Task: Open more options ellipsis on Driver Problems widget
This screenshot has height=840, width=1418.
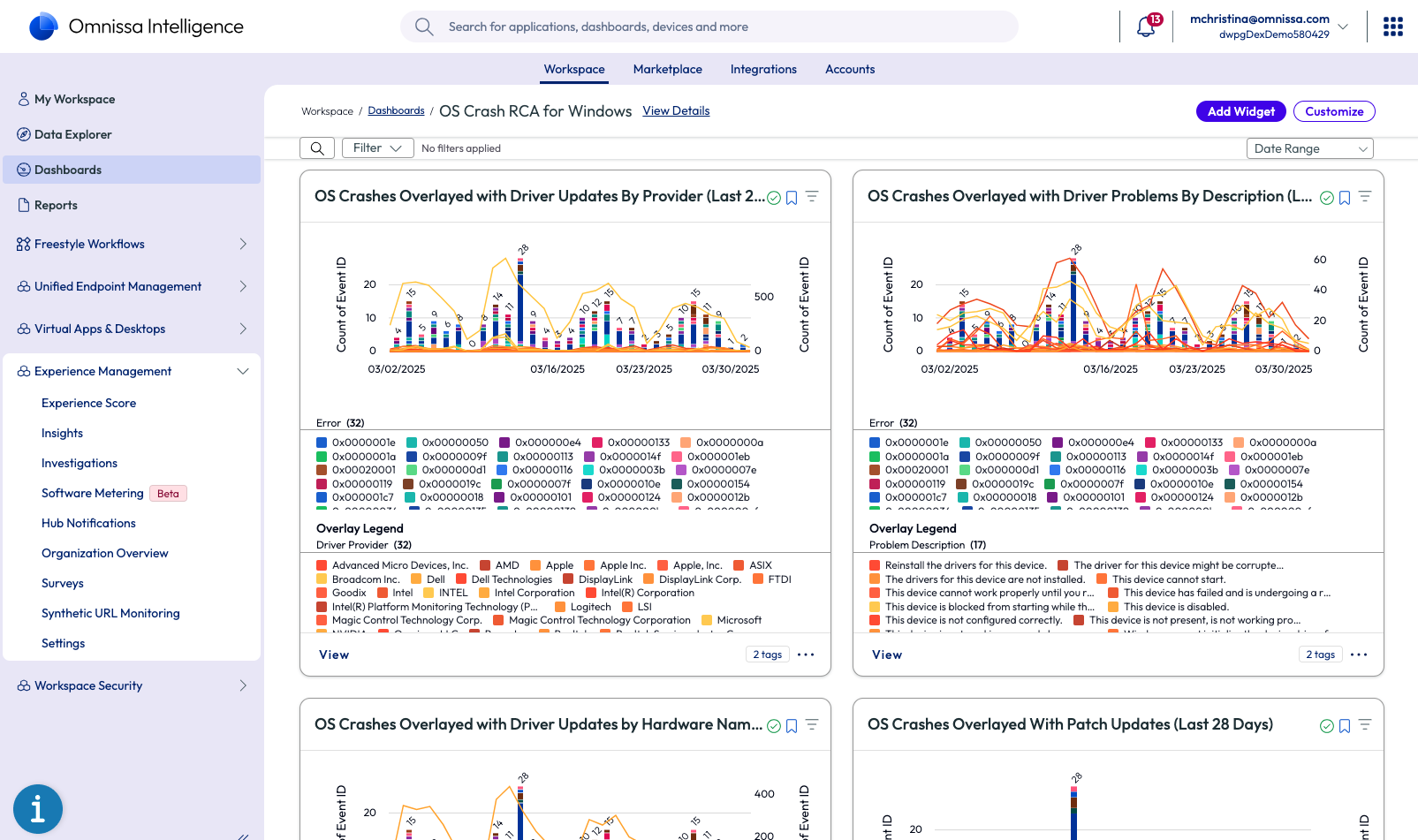Action: 1359,655
